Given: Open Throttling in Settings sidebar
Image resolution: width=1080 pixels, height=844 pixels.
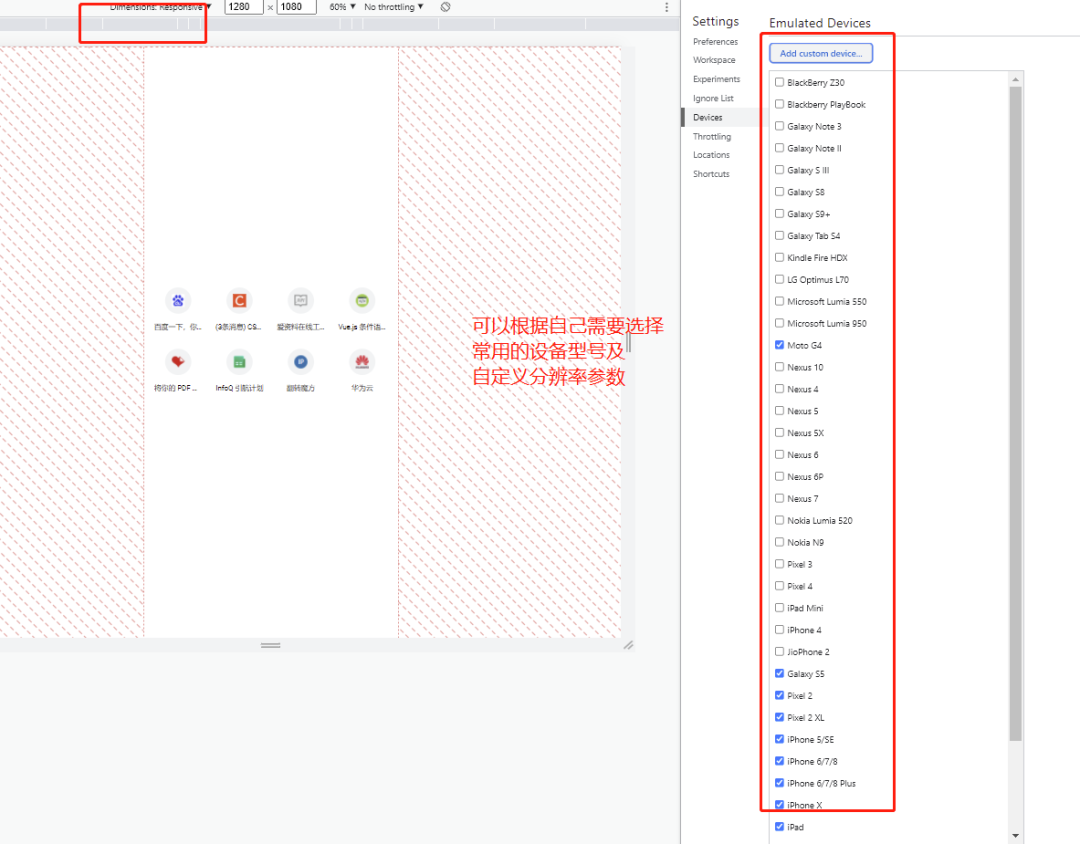Looking at the screenshot, I should pos(712,136).
